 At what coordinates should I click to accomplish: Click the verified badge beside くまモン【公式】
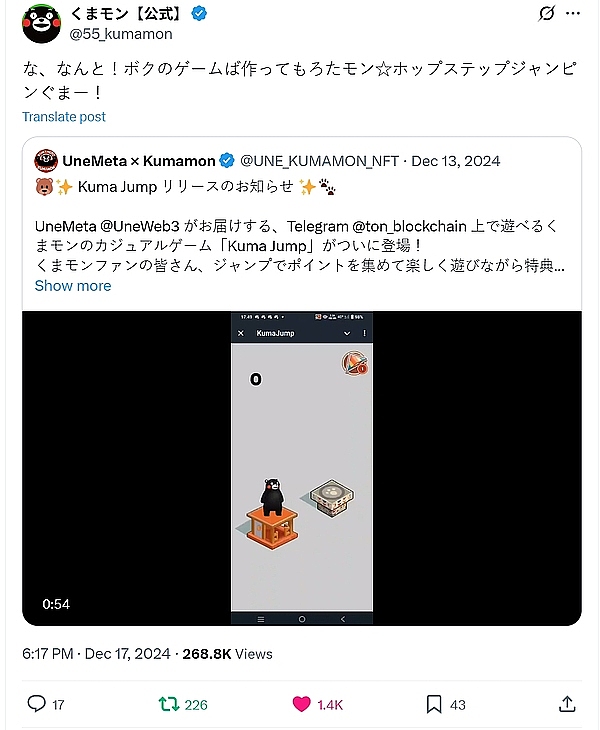click(199, 14)
